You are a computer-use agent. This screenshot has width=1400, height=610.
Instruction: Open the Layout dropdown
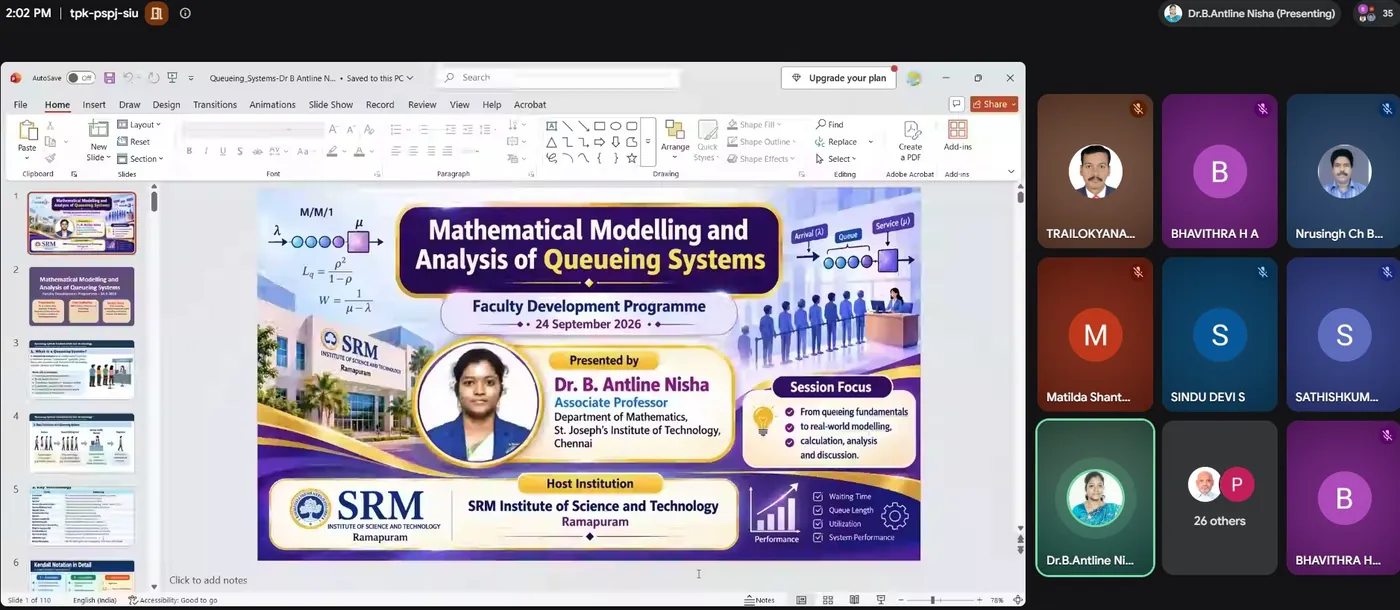pyautogui.click(x=139, y=125)
